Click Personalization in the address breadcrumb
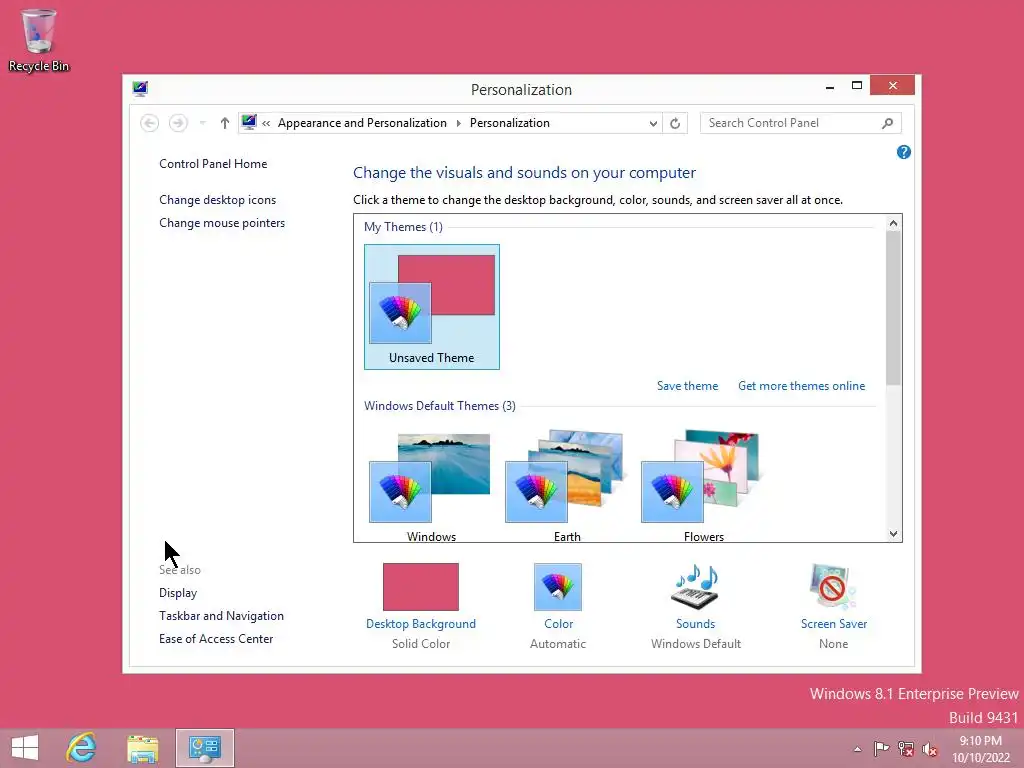The width and height of the screenshot is (1024, 768). [509, 123]
